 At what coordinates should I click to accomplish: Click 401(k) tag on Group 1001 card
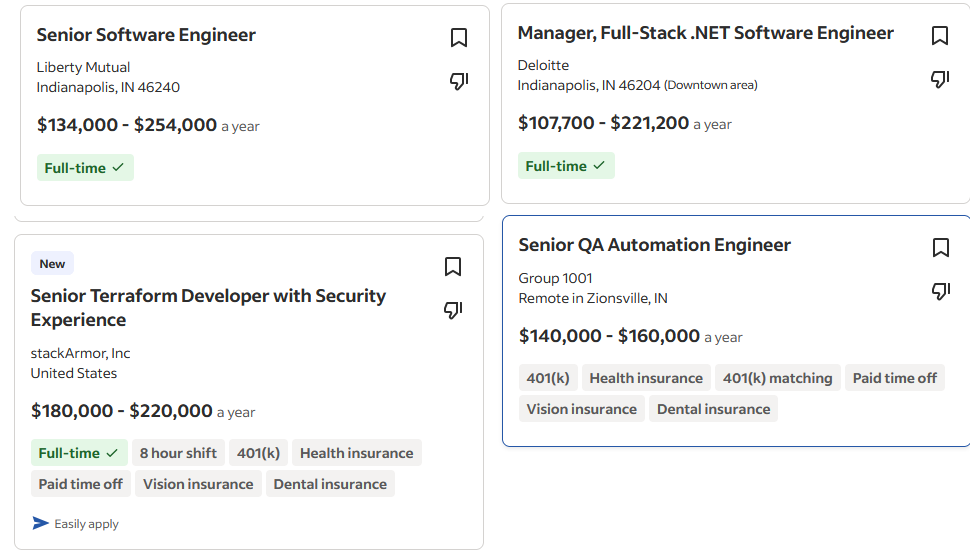click(548, 378)
